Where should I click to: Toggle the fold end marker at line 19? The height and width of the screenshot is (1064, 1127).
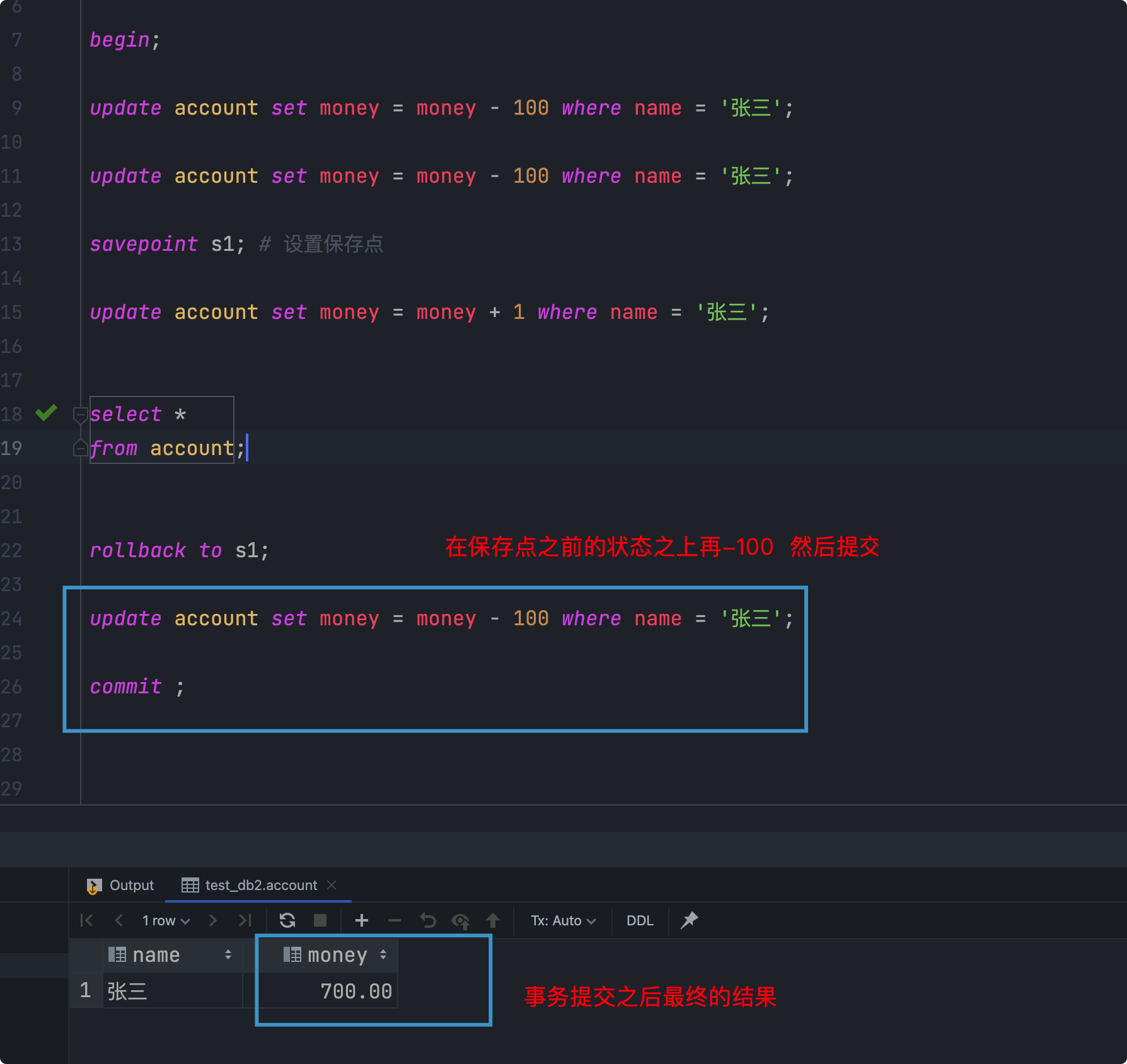(80, 448)
